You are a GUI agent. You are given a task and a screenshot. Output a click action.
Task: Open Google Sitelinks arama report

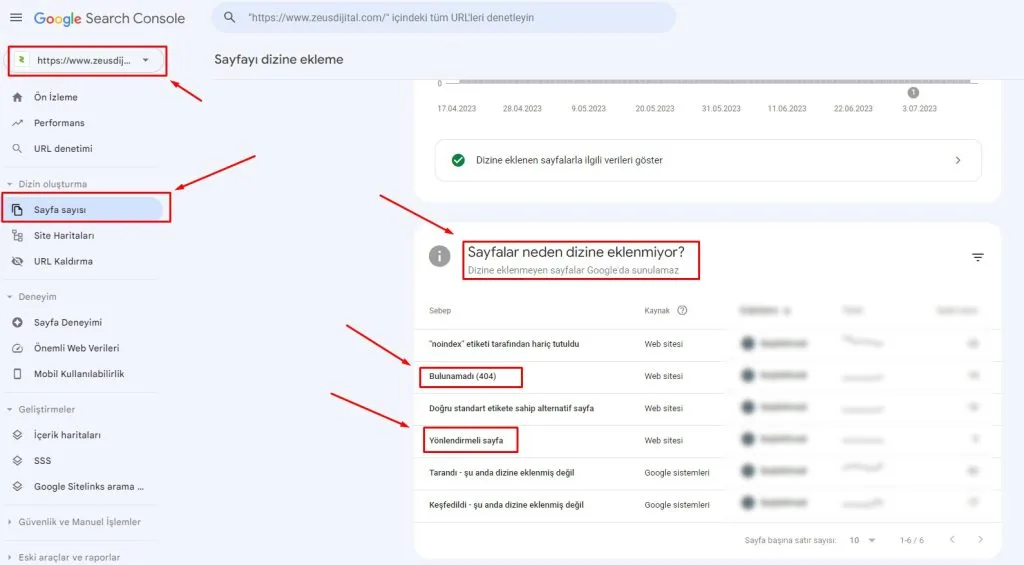89,487
